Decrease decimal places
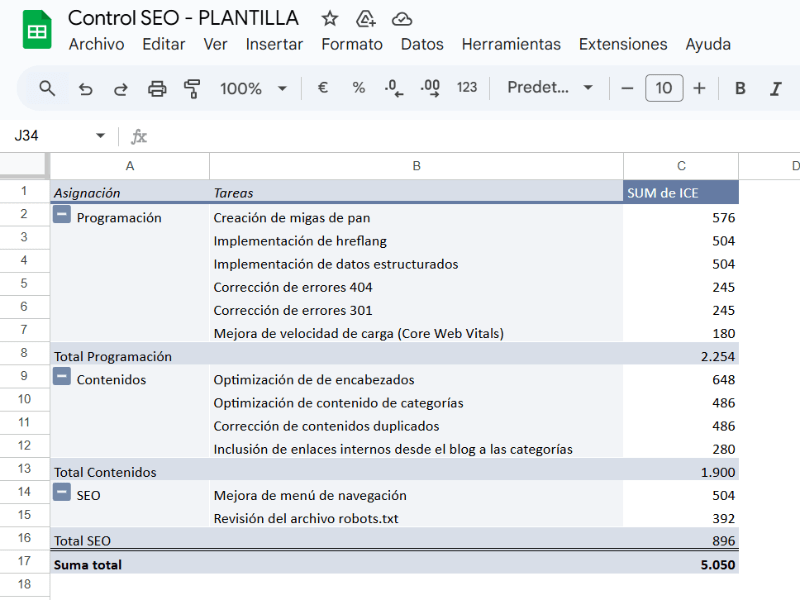The width and height of the screenshot is (800, 600). pyautogui.click(x=393, y=88)
